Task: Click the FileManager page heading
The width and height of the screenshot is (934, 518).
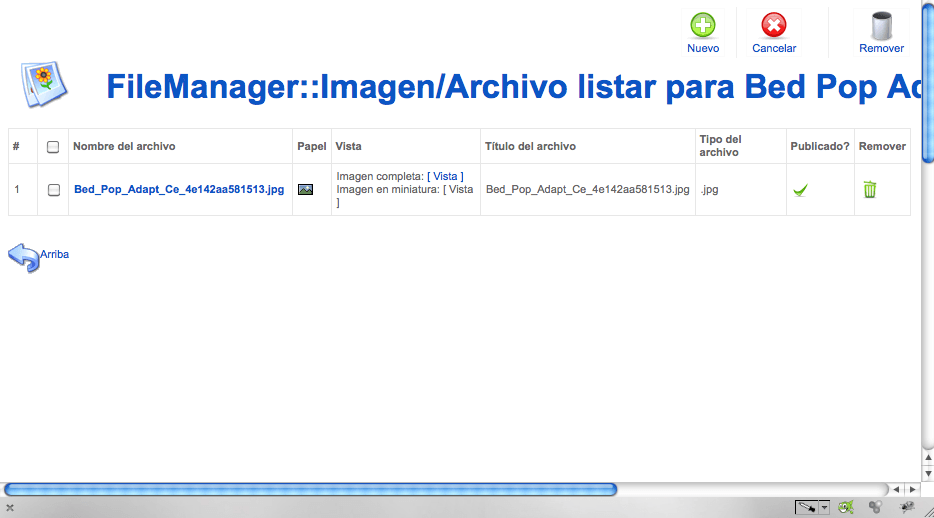Action: [514, 87]
